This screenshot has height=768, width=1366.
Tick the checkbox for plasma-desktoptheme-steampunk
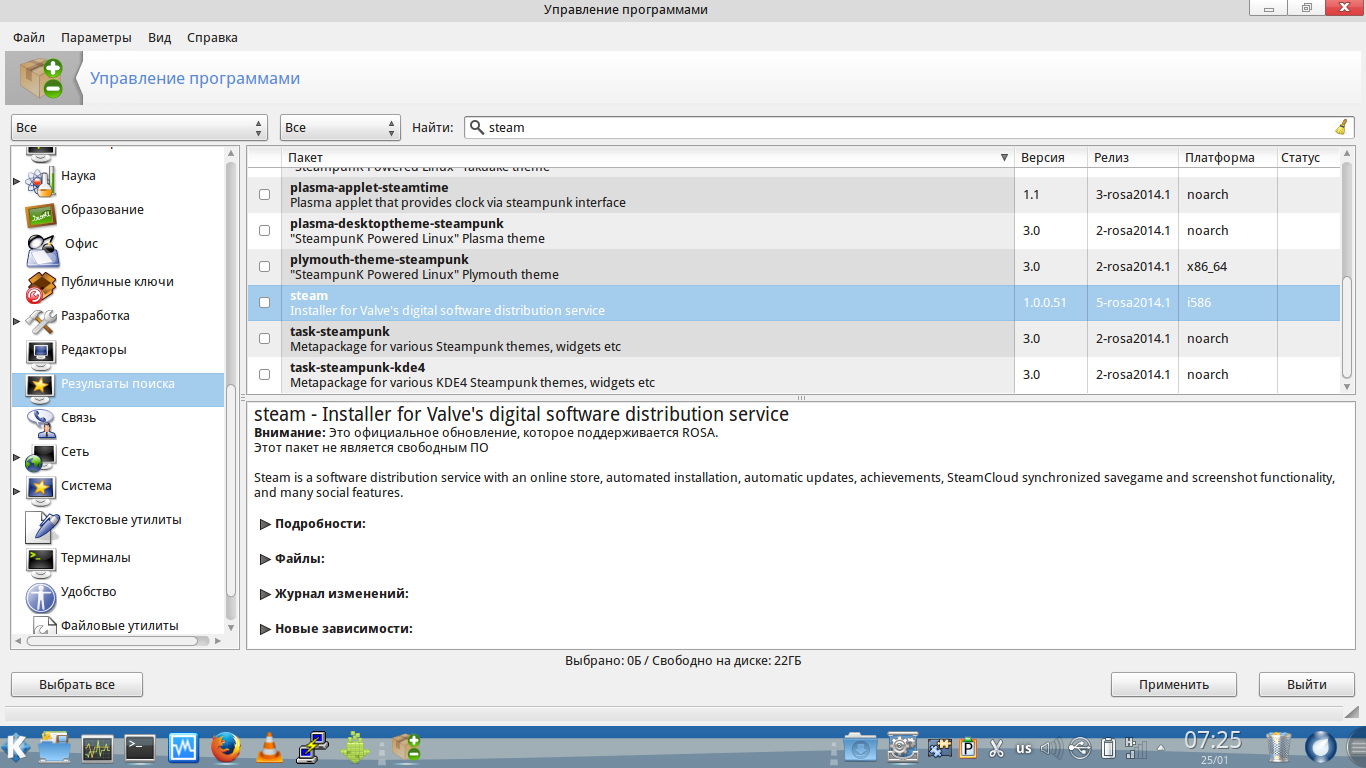tap(264, 231)
